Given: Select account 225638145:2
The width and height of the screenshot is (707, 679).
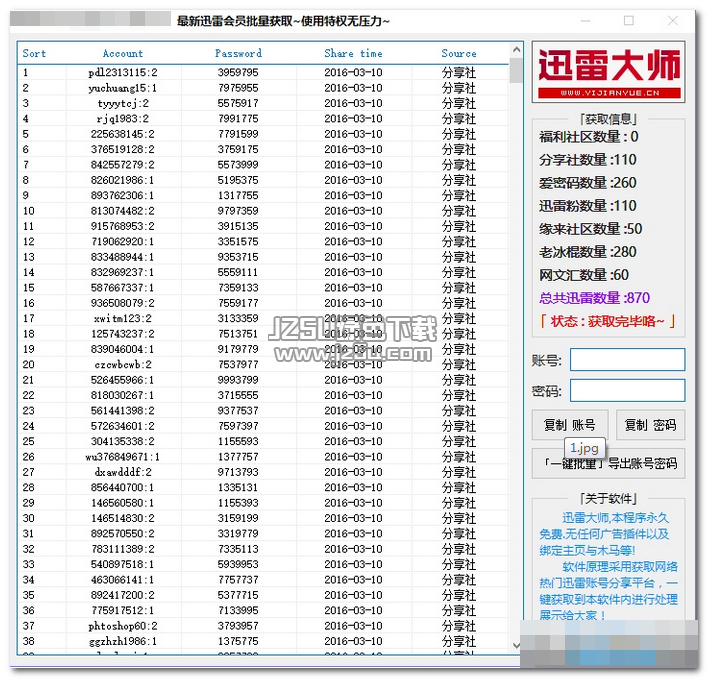Looking at the screenshot, I should coord(123,134).
